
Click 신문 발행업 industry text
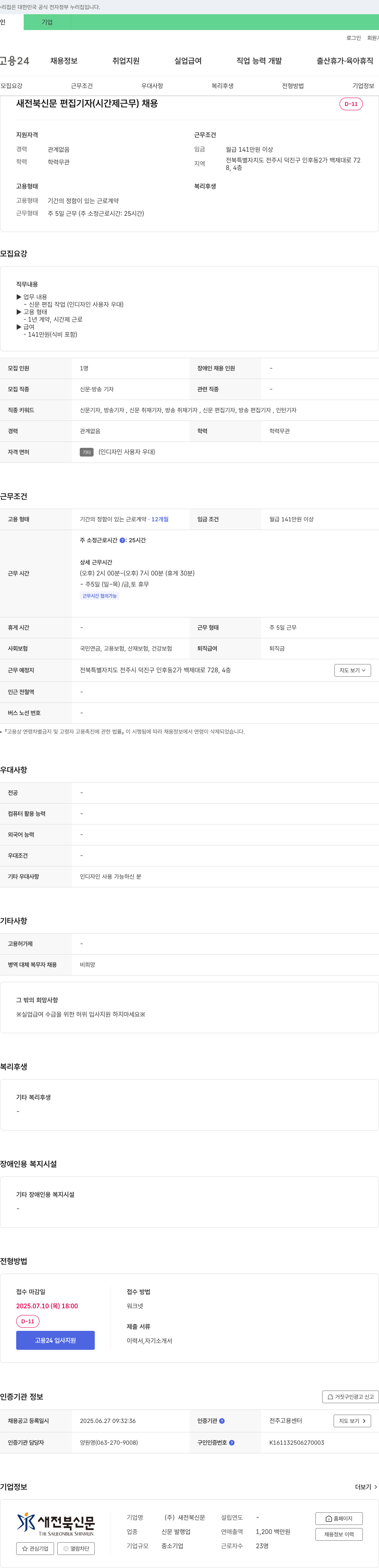point(176,1532)
